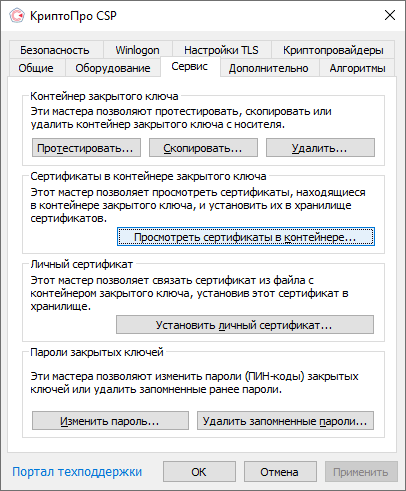Viewport: 406px width, 491px height.
Task: Click the Отмена button
Action: point(280,472)
